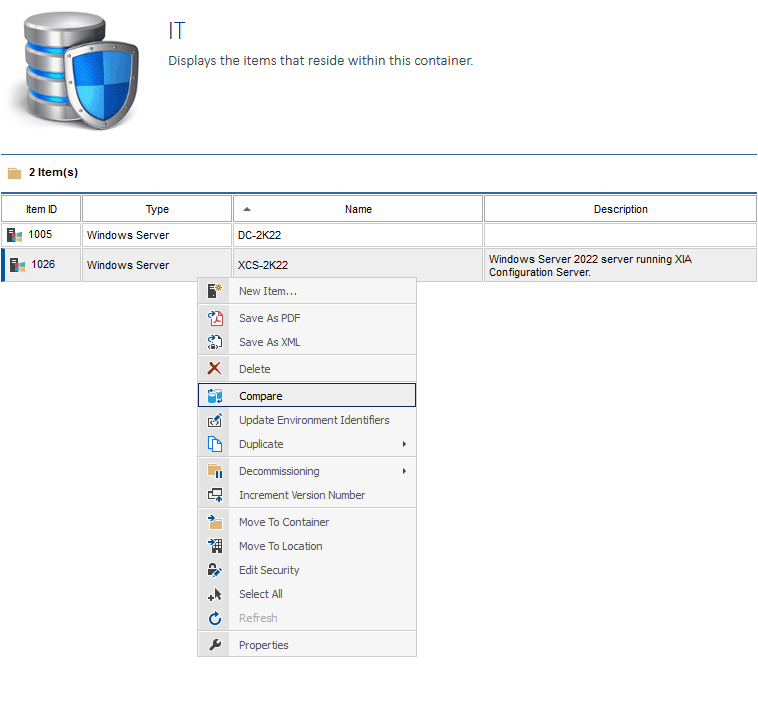Select the XCS-2K22 description cell

click(620, 265)
